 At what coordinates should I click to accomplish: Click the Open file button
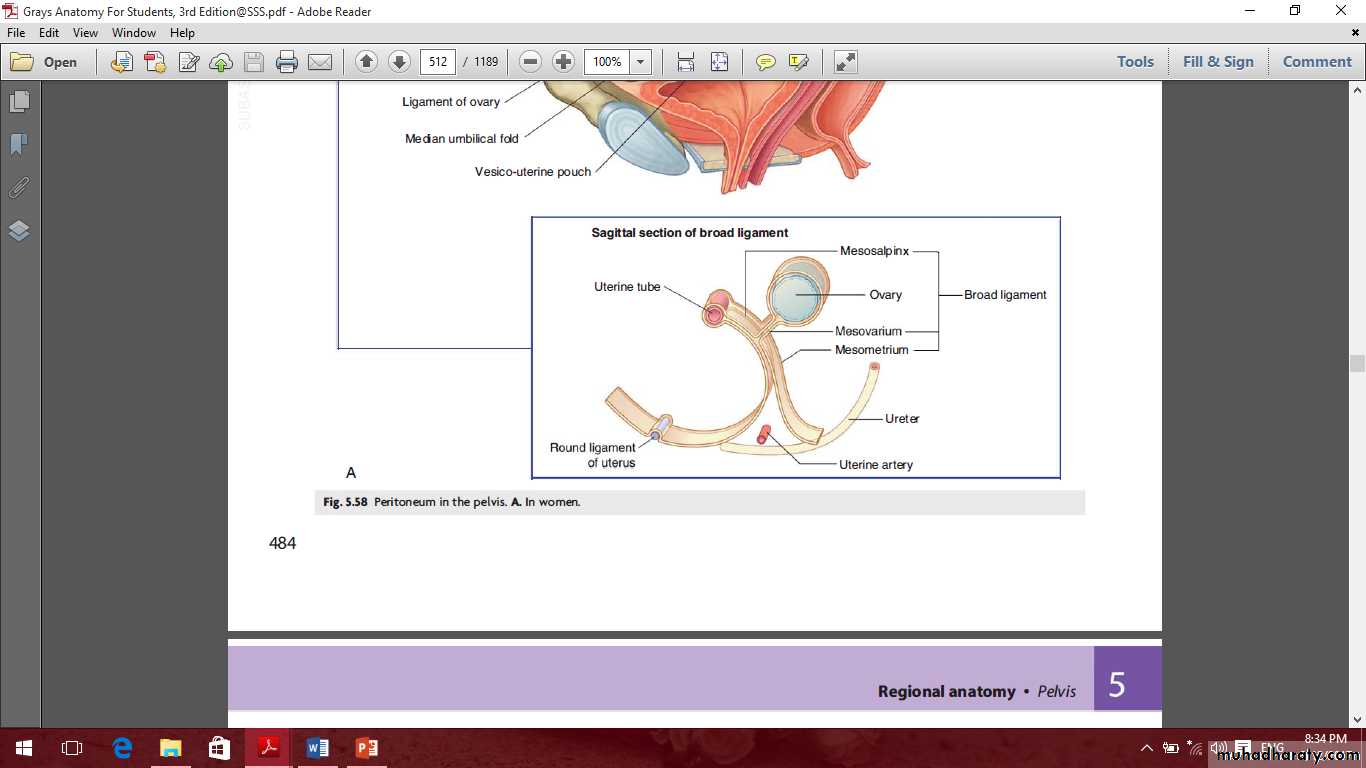44,62
